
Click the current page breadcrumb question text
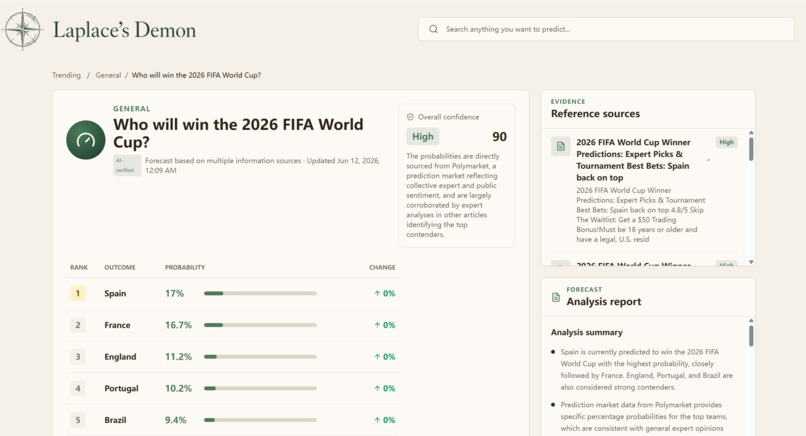(x=196, y=75)
